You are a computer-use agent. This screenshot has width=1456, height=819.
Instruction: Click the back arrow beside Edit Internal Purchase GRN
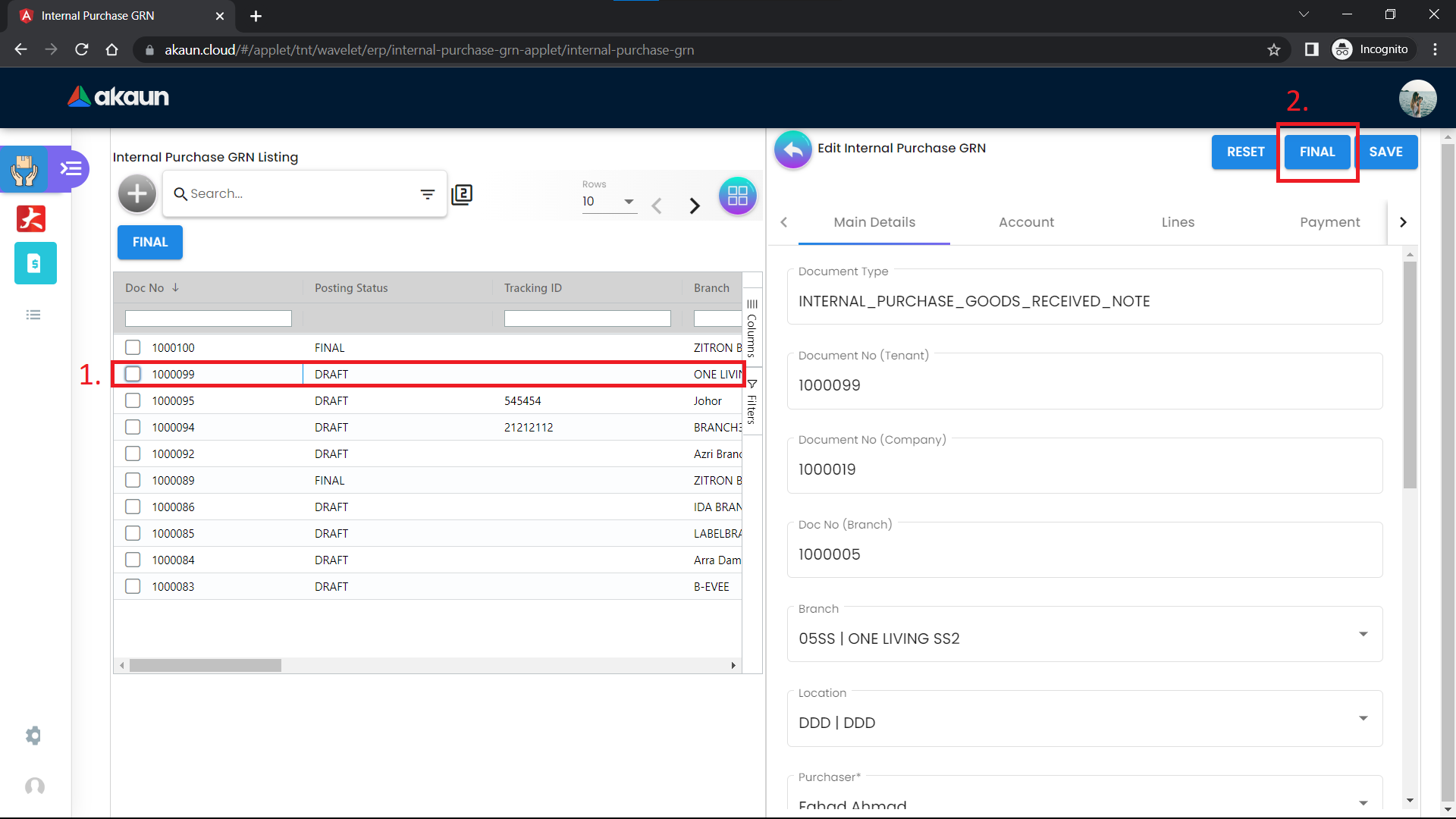pos(792,149)
